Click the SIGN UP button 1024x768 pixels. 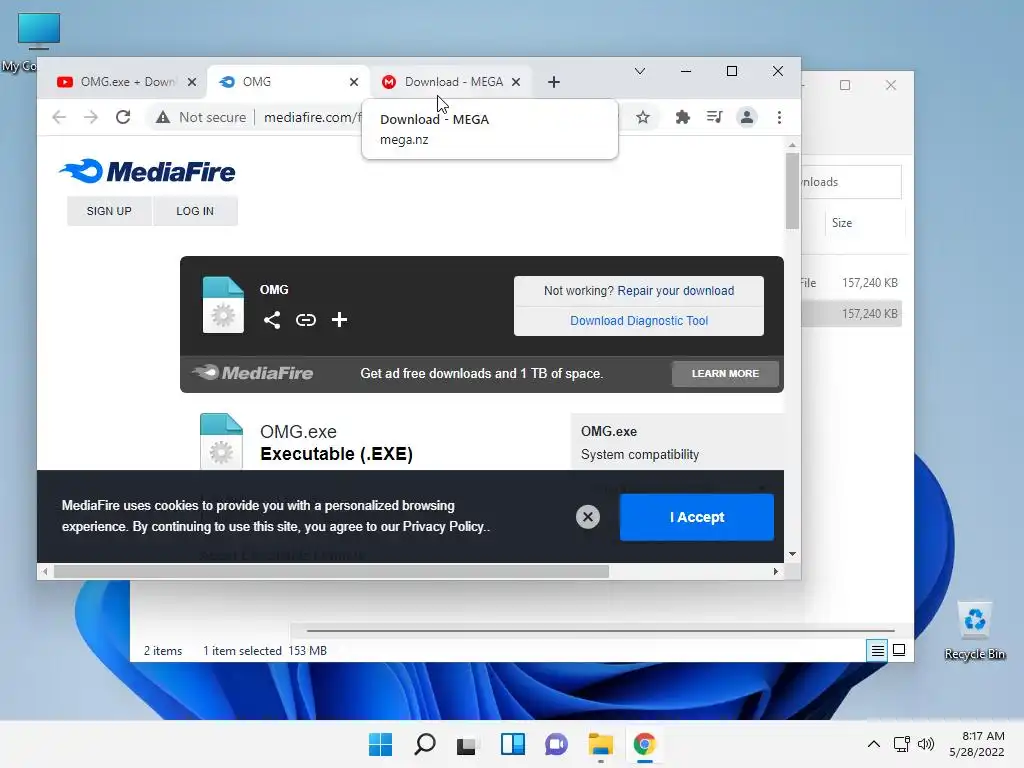point(109,211)
